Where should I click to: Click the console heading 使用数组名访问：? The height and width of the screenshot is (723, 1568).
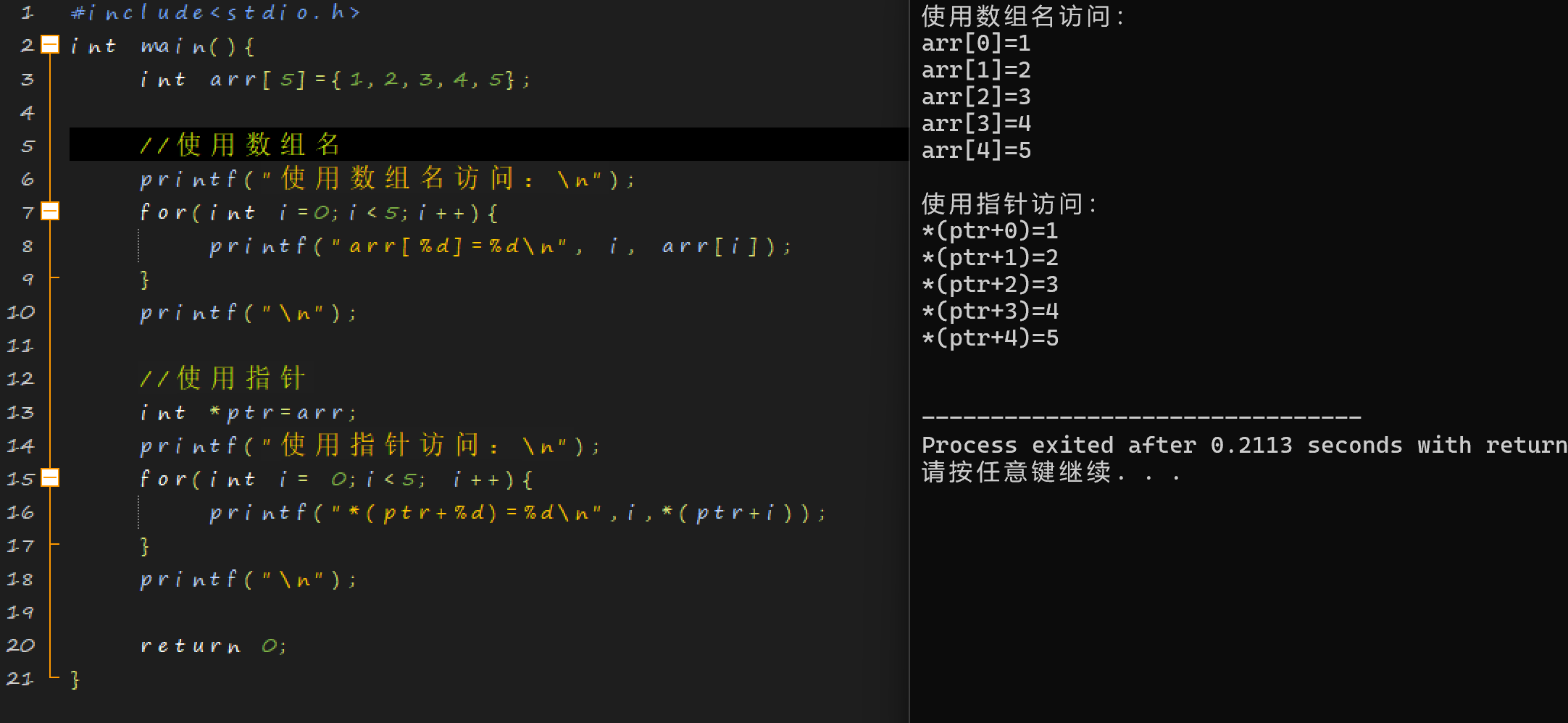(1023, 16)
